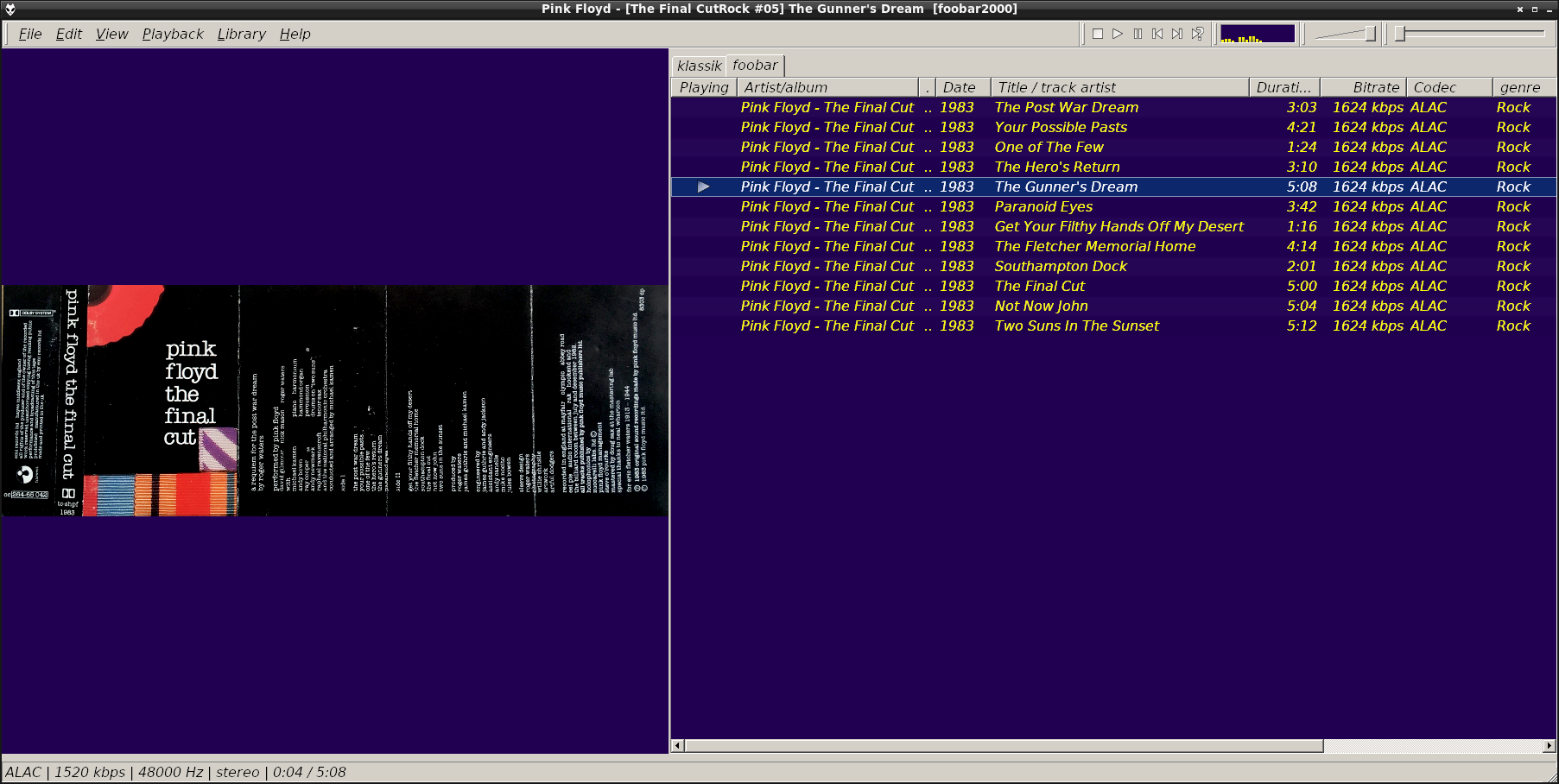Select track The Hero's Return
This screenshot has height=784, width=1559.
tap(1113, 167)
